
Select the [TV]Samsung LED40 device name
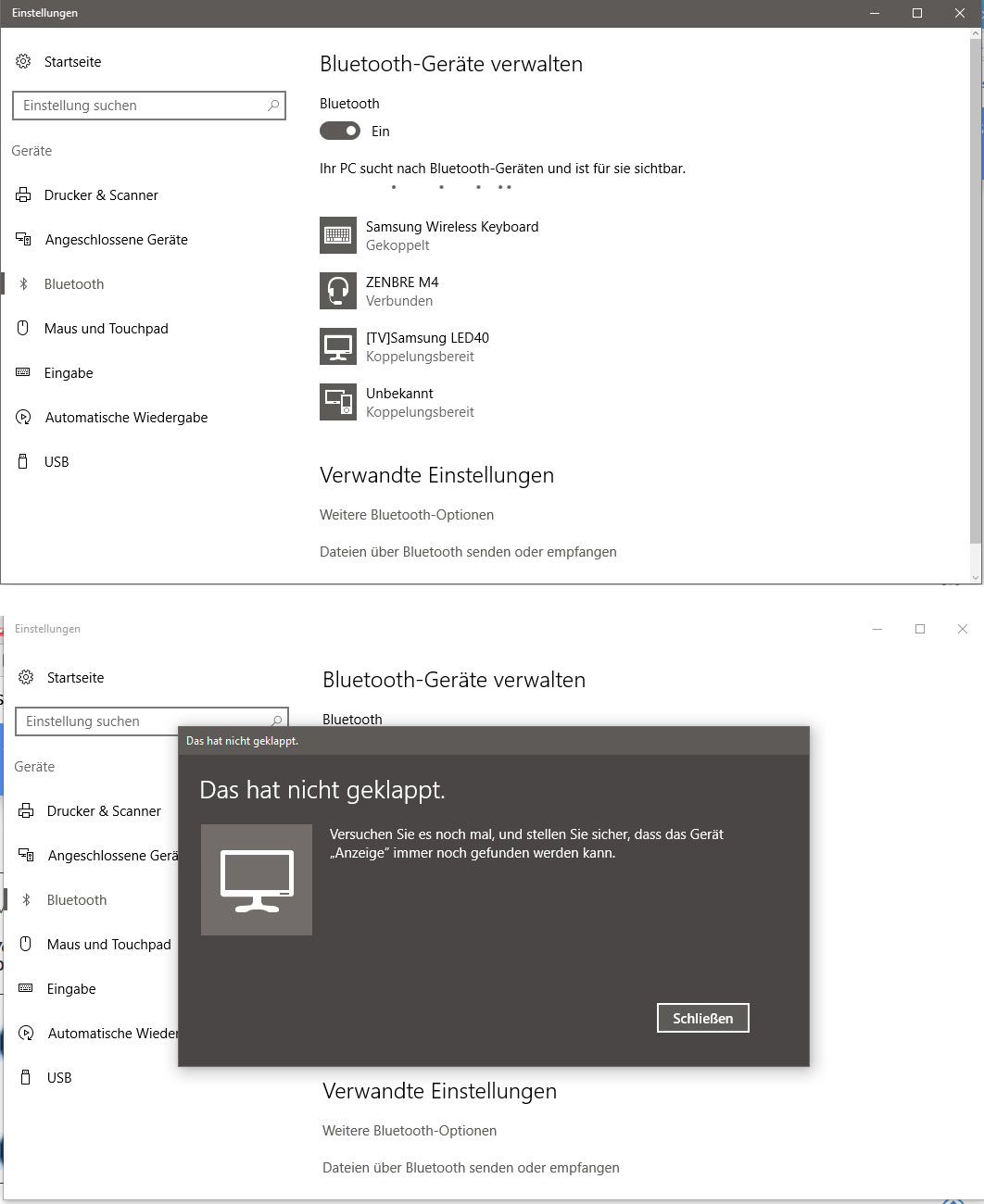click(x=427, y=338)
